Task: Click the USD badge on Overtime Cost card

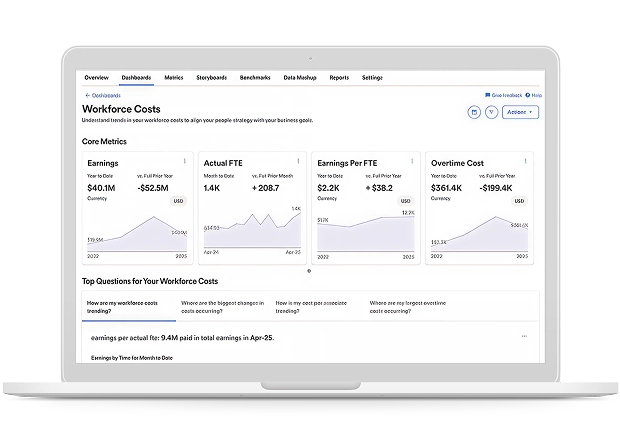Action: point(519,201)
